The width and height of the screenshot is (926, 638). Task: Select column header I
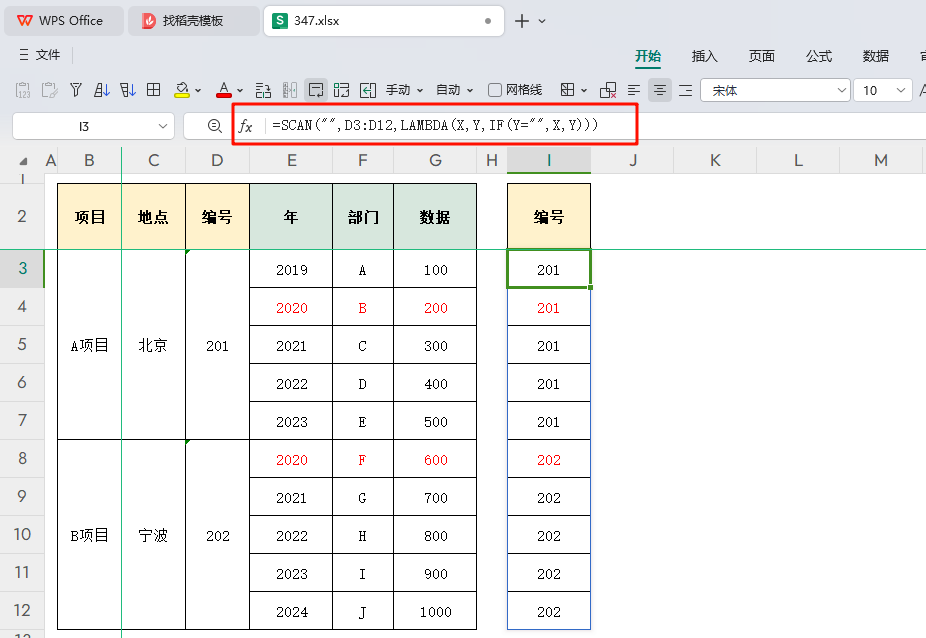click(549, 160)
